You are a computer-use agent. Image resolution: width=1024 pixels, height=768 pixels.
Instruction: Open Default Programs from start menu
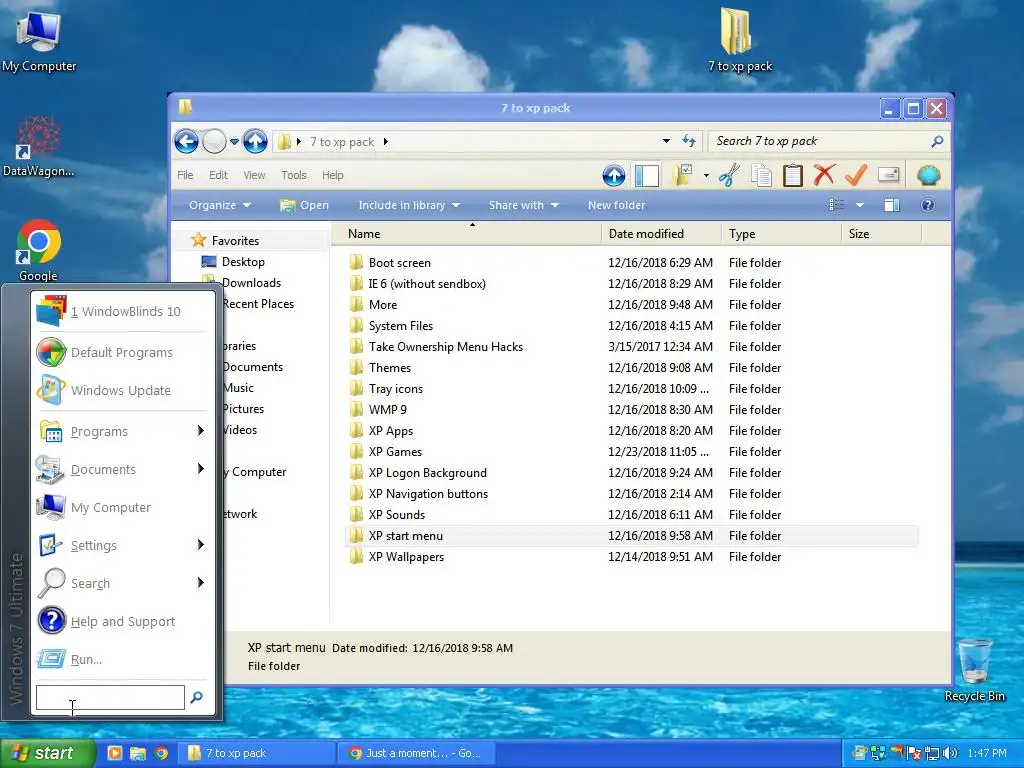click(x=121, y=352)
